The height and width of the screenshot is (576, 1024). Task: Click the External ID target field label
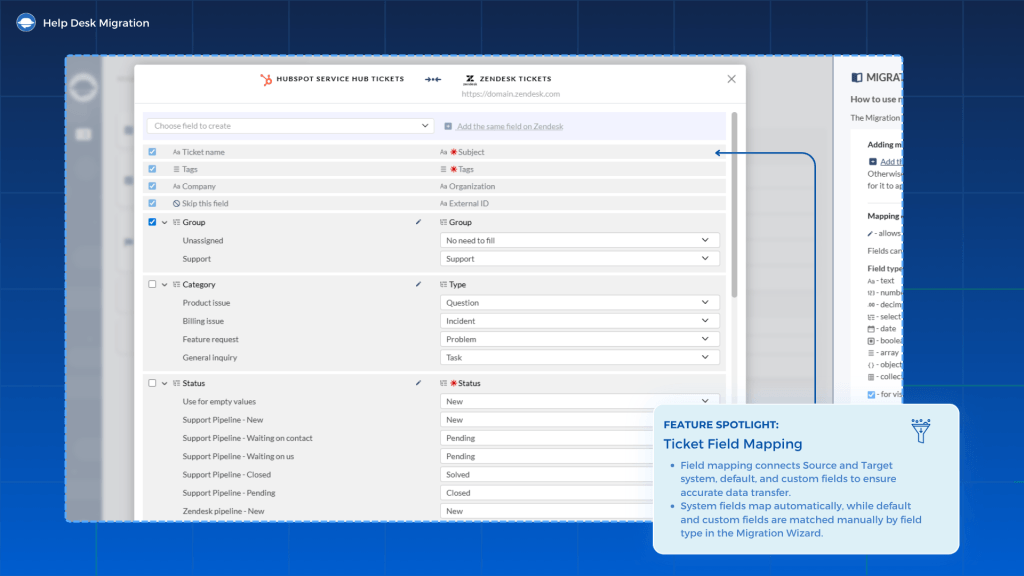469,203
